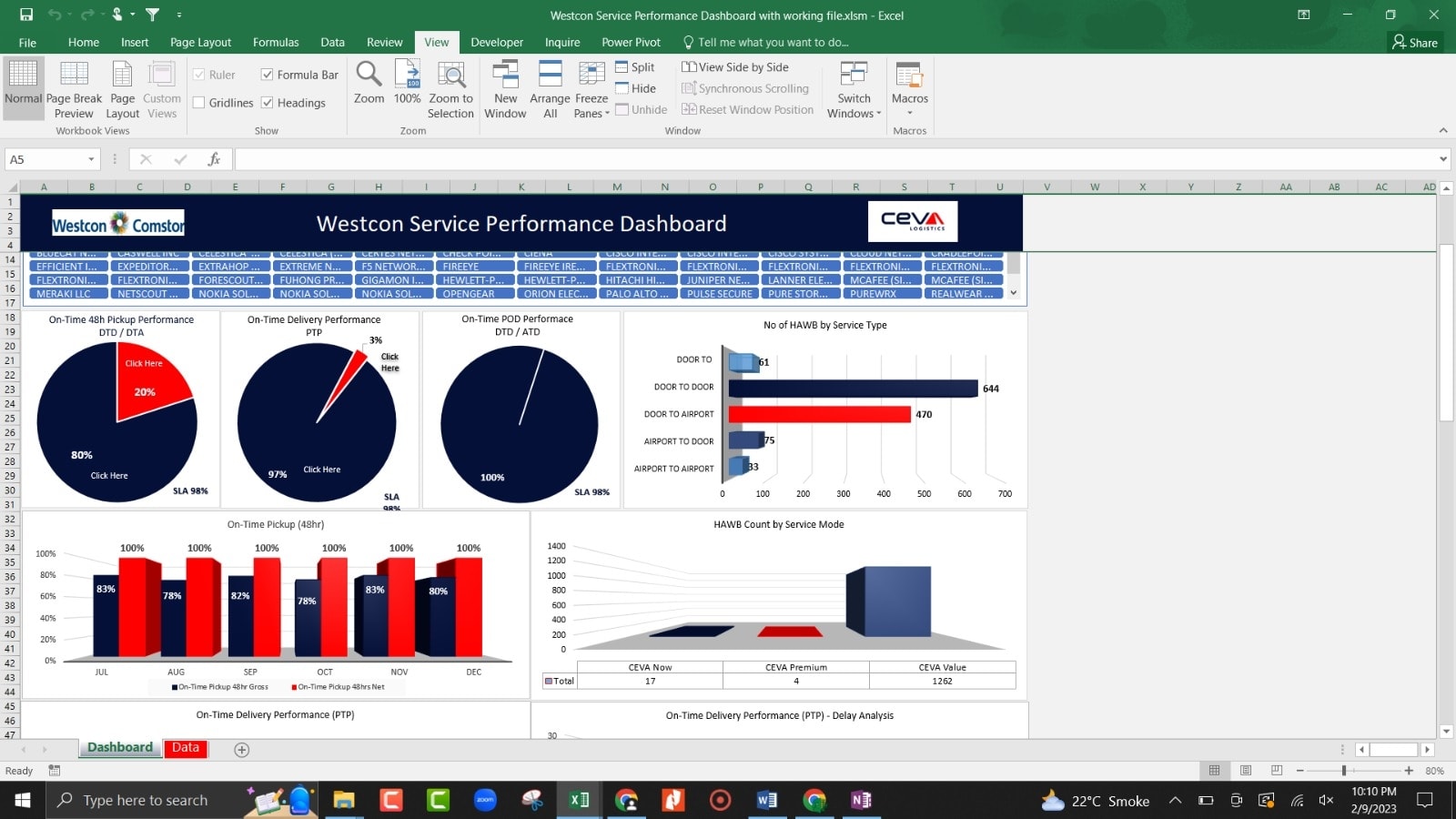
Task: Switch to Normal workbook view
Action: coord(23,88)
